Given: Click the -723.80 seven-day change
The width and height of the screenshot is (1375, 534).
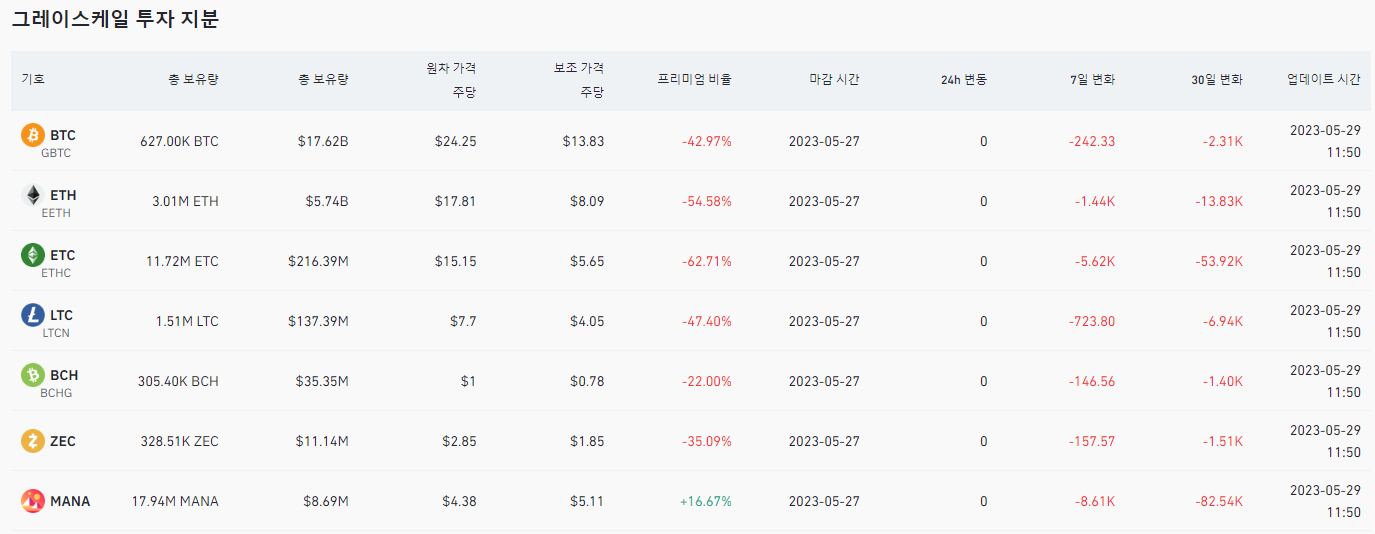Looking at the screenshot, I should [x=1092, y=321].
